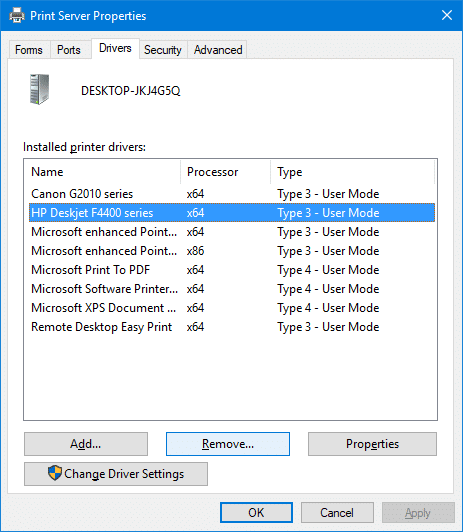Confirm with the OK button

[x=256, y=512]
